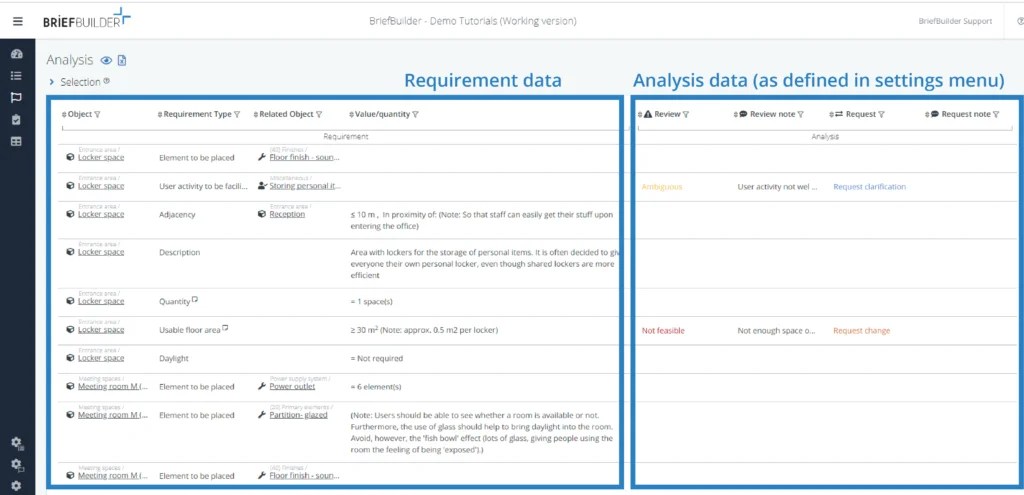
Task: Open the filter on the Requirement Type column
Action: click(x=237, y=114)
